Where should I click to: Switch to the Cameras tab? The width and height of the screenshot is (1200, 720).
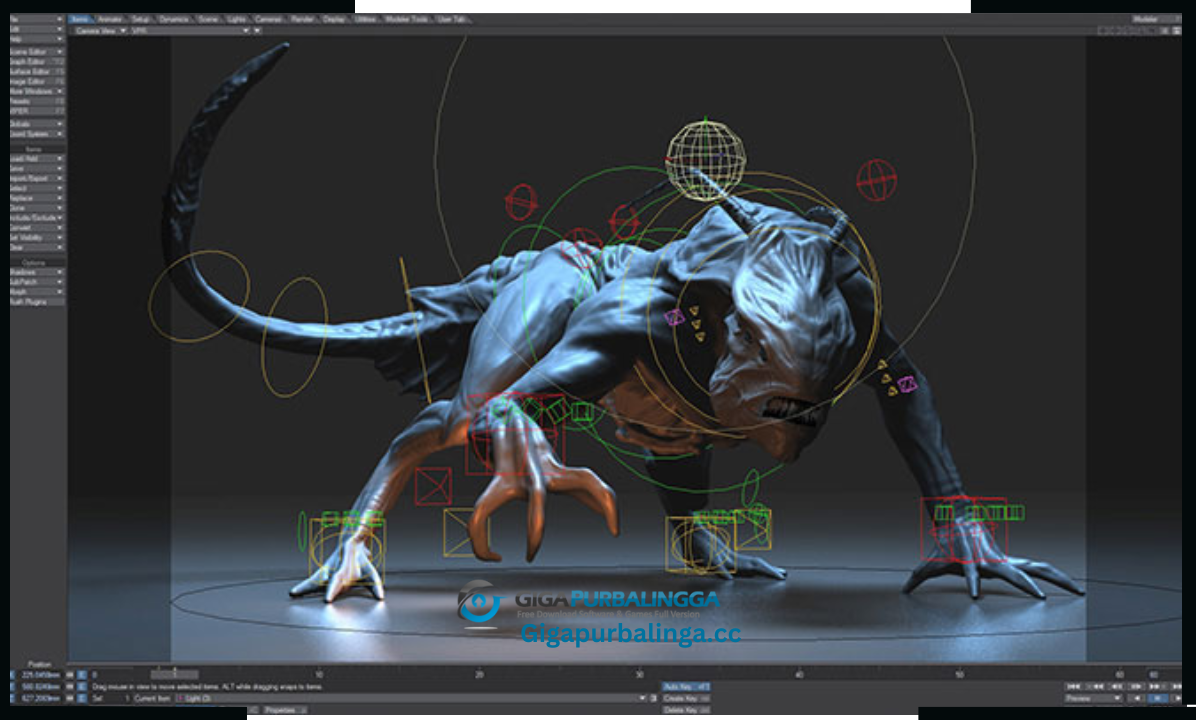tap(268, 19)
